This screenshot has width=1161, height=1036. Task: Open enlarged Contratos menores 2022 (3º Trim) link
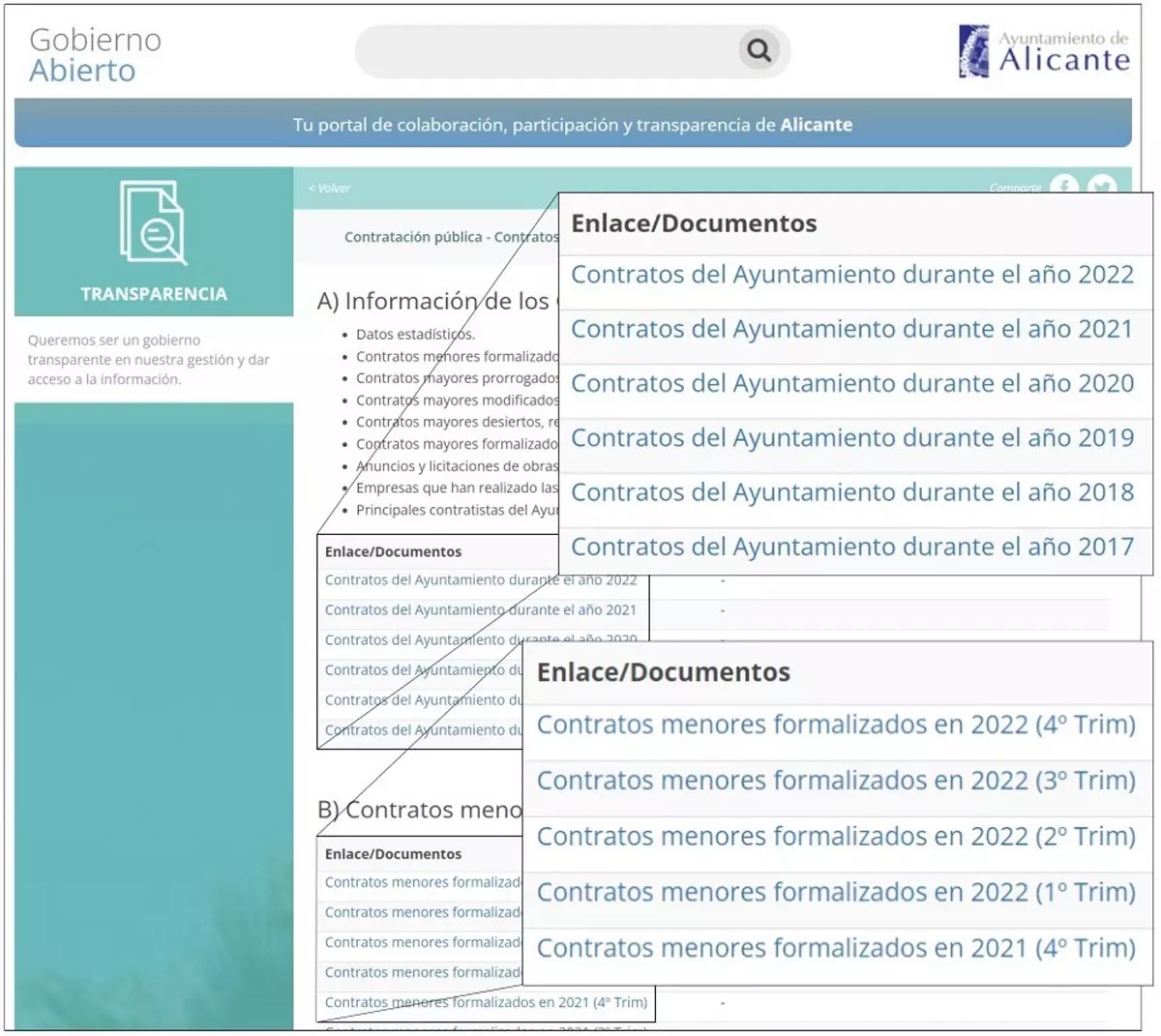835,781
